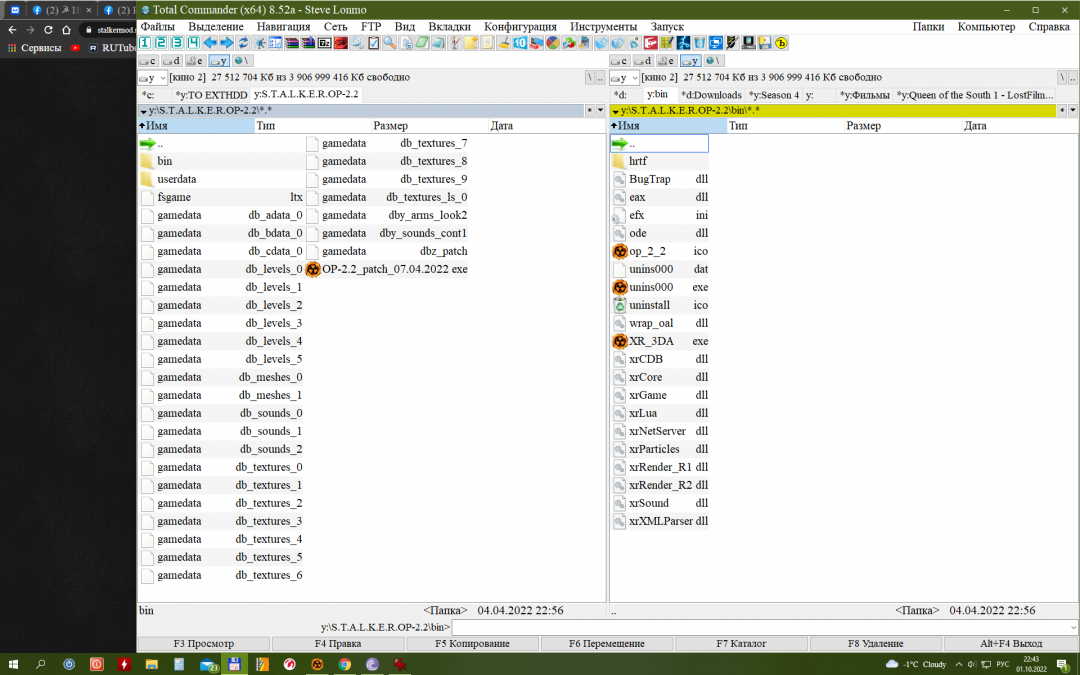Open right panel directory history arrow

pyautogui.click(x=1072, y=110)
